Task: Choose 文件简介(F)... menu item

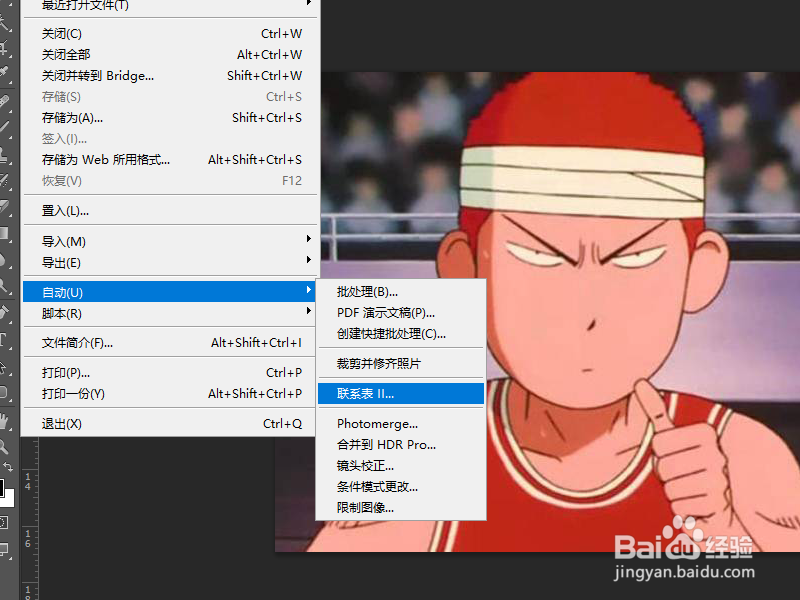Action: pos(170,342)
